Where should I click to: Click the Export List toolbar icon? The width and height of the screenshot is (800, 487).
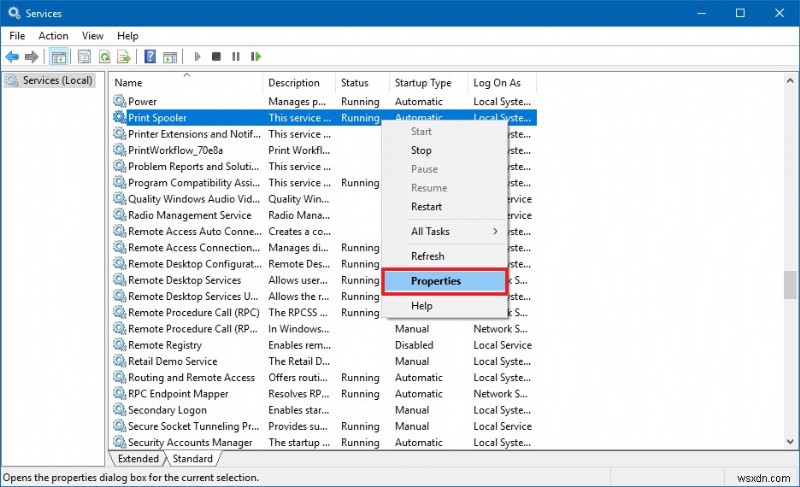pos(124,57)
